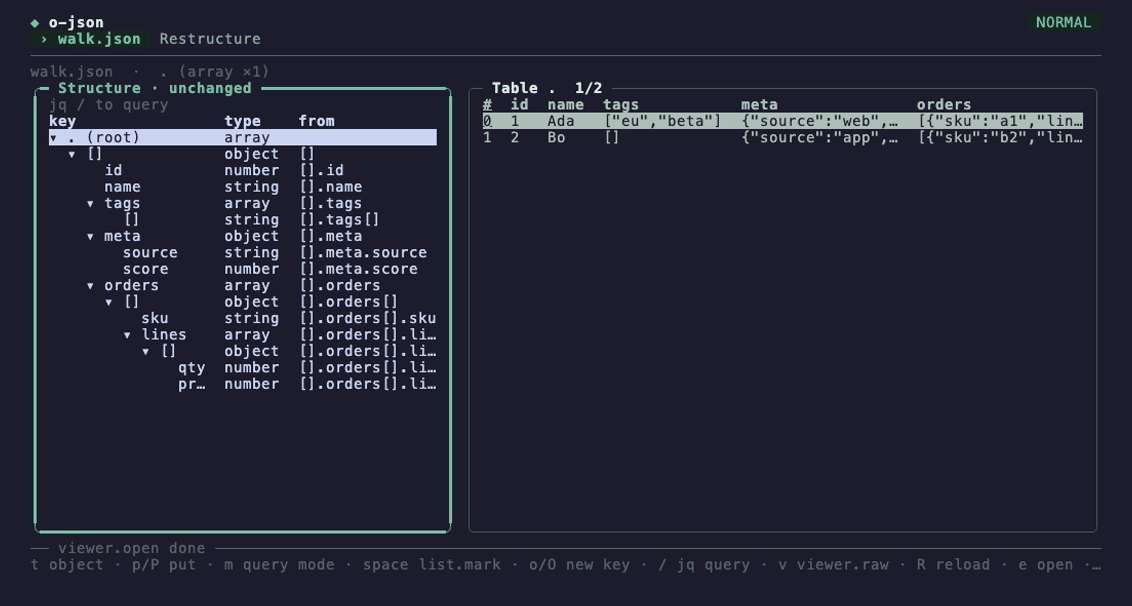
Task: Select the truncated pr… key row
Action: (x=243, y=384)
